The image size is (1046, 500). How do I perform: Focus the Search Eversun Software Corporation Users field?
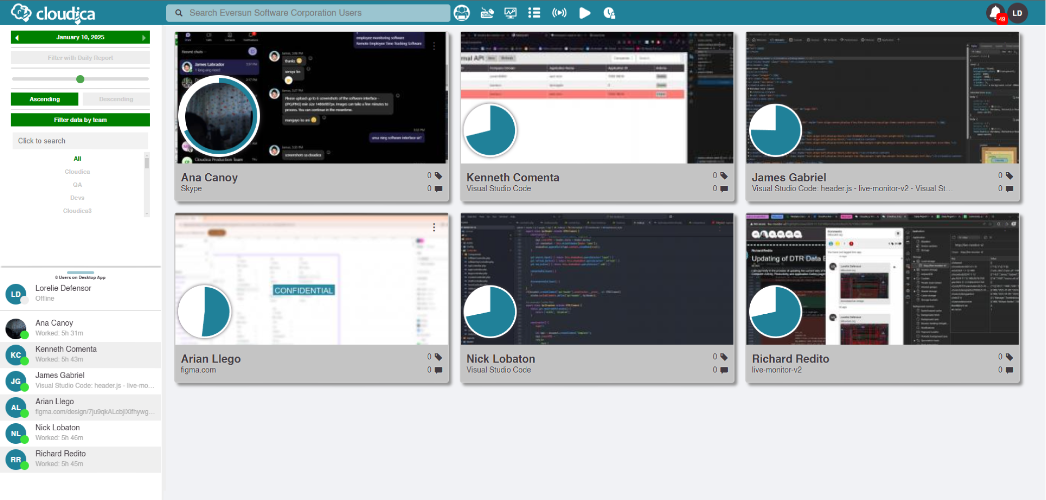(308, 13)
